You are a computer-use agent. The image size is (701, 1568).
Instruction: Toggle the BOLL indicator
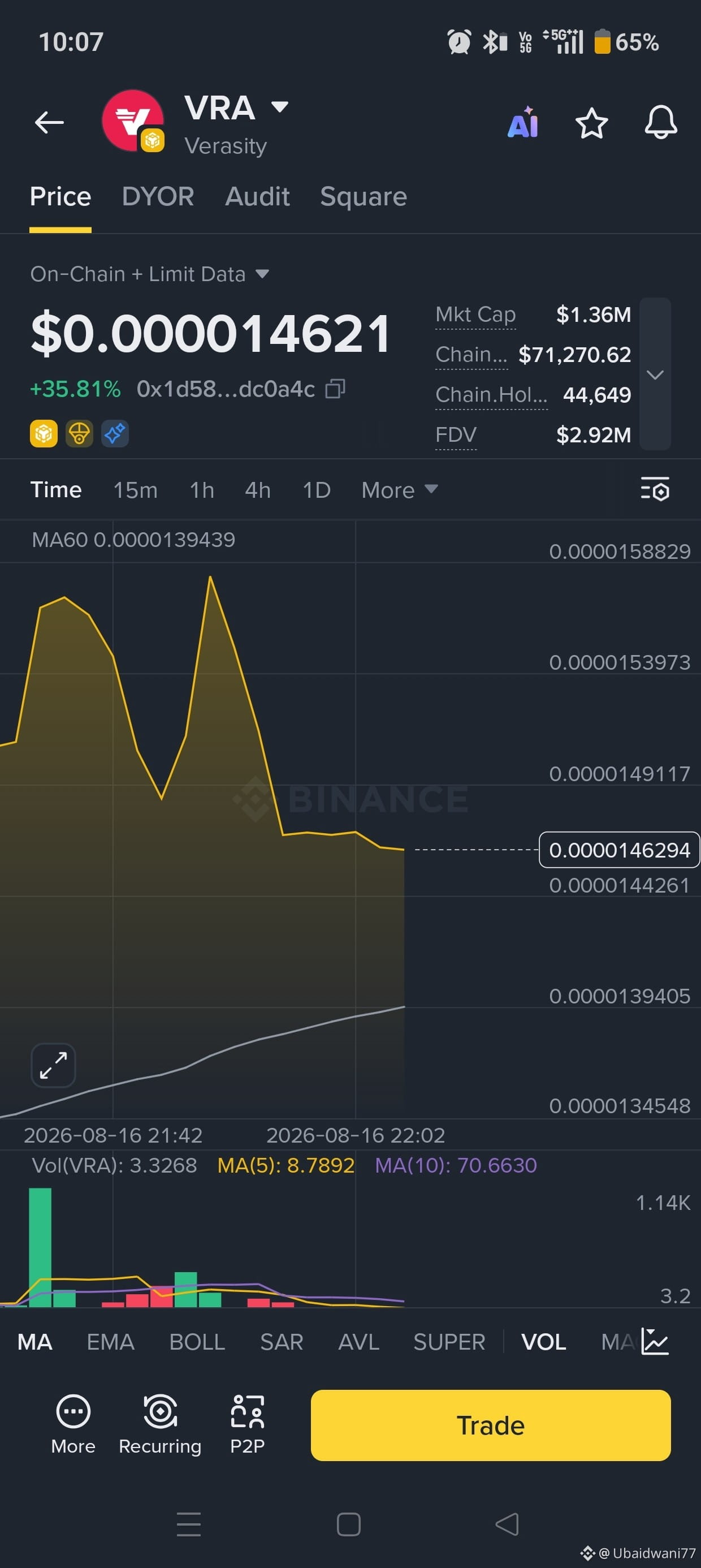[x=197, y=1342]
